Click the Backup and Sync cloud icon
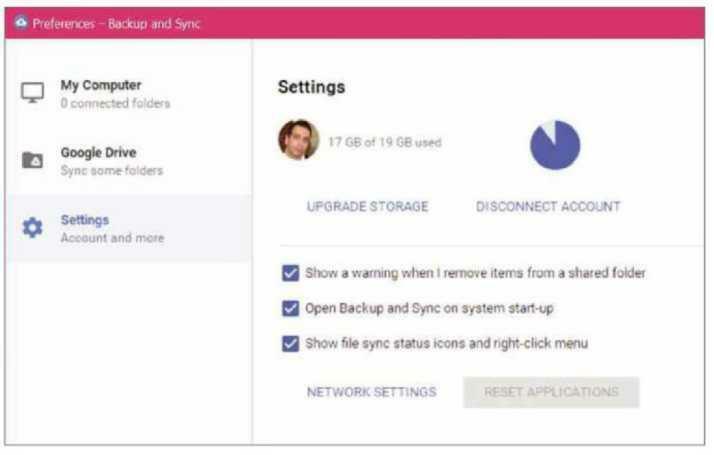 tap(21, 22)
